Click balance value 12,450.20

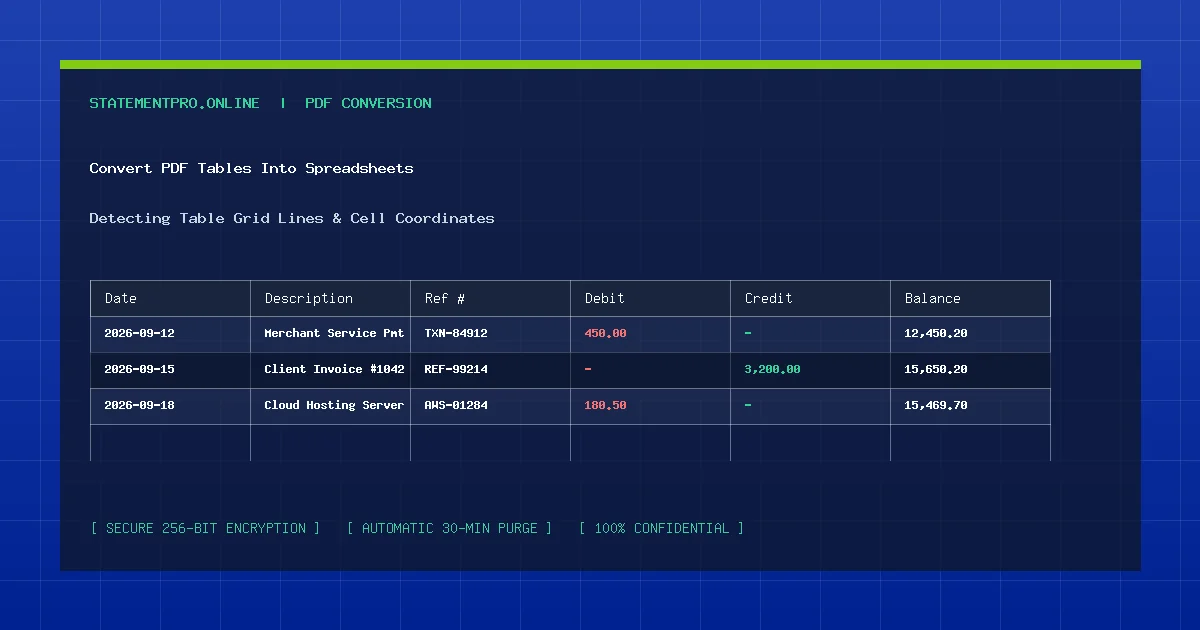point(936,333)
